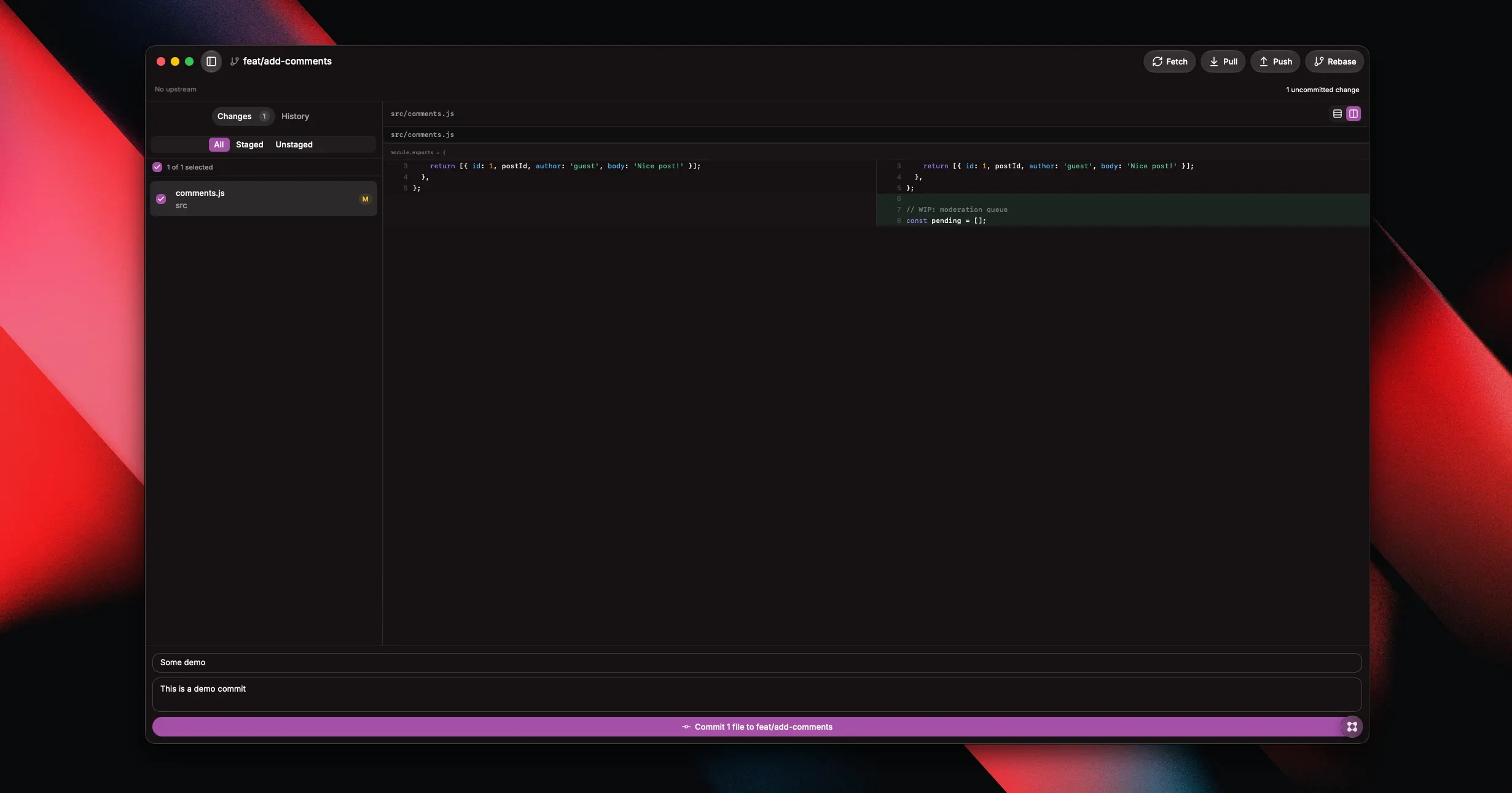Image resolution: width=1512 pixels, height=793 pixels.
Task: Click the Rebase button
Action: click(x=1334, y=61)
